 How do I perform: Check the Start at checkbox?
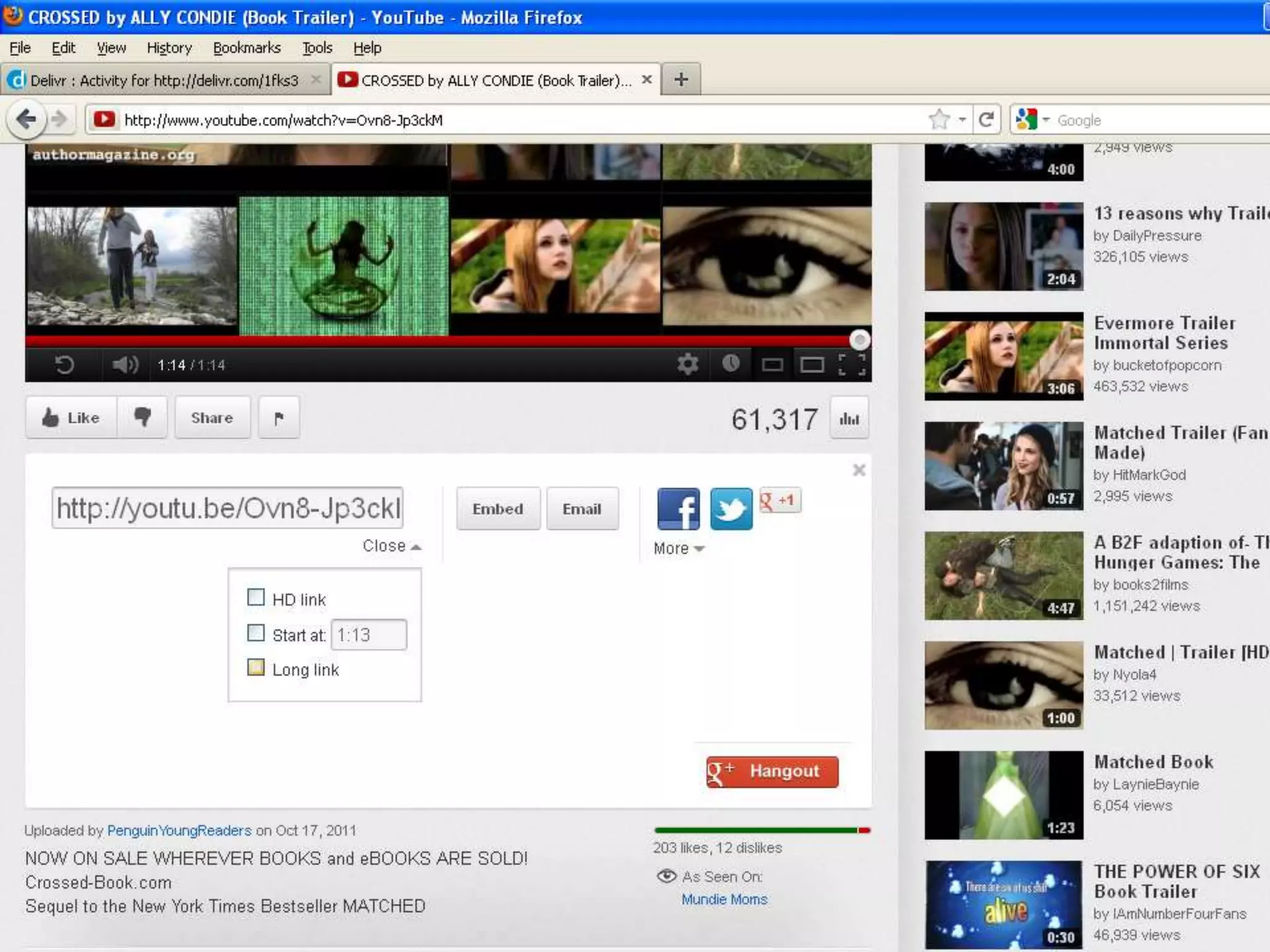click(x=255, y=633)
